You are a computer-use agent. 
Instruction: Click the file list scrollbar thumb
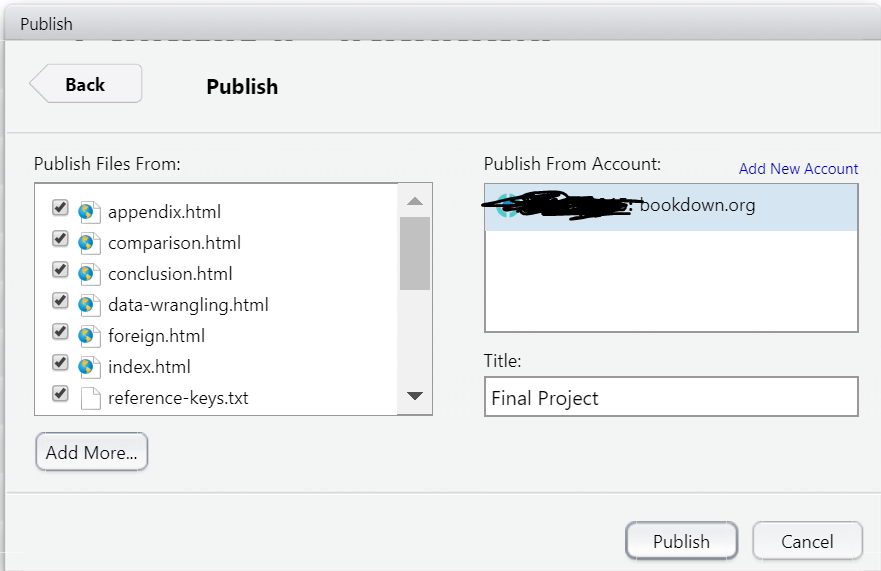pyautogui.click(x=415, y=253)
